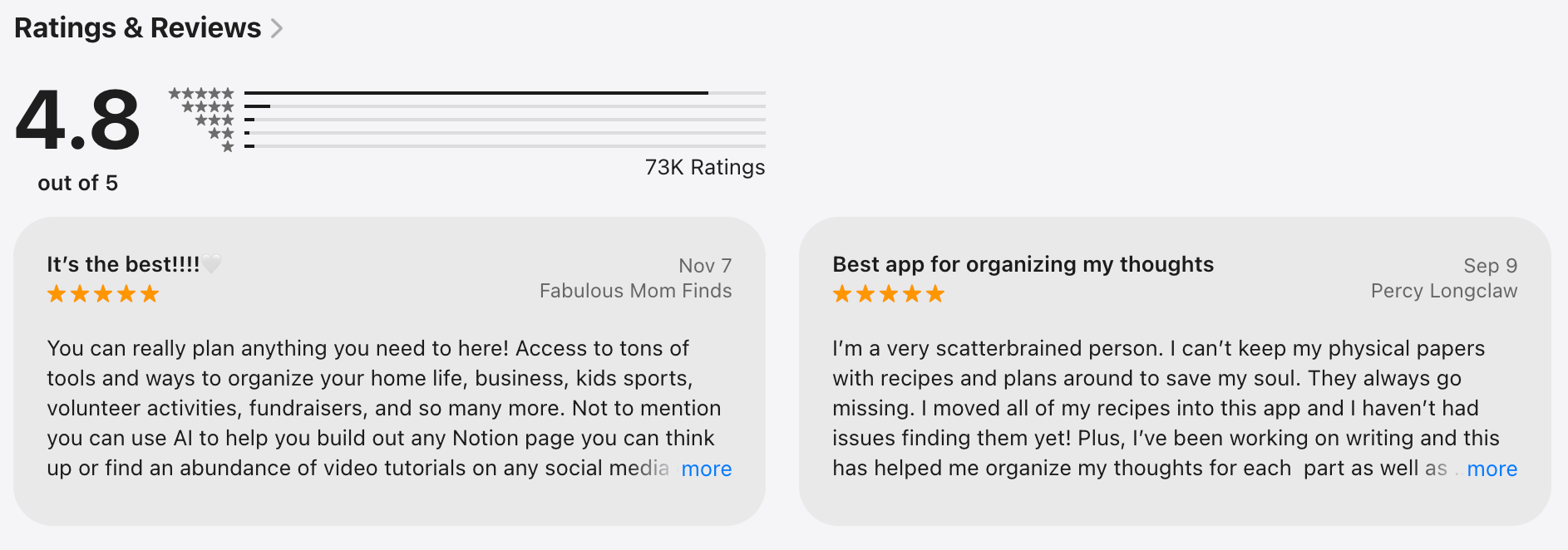Screen dimensions: 1568x550
Task: Select the 'It's the best!!!!' review title
Action: pos(121,264)
